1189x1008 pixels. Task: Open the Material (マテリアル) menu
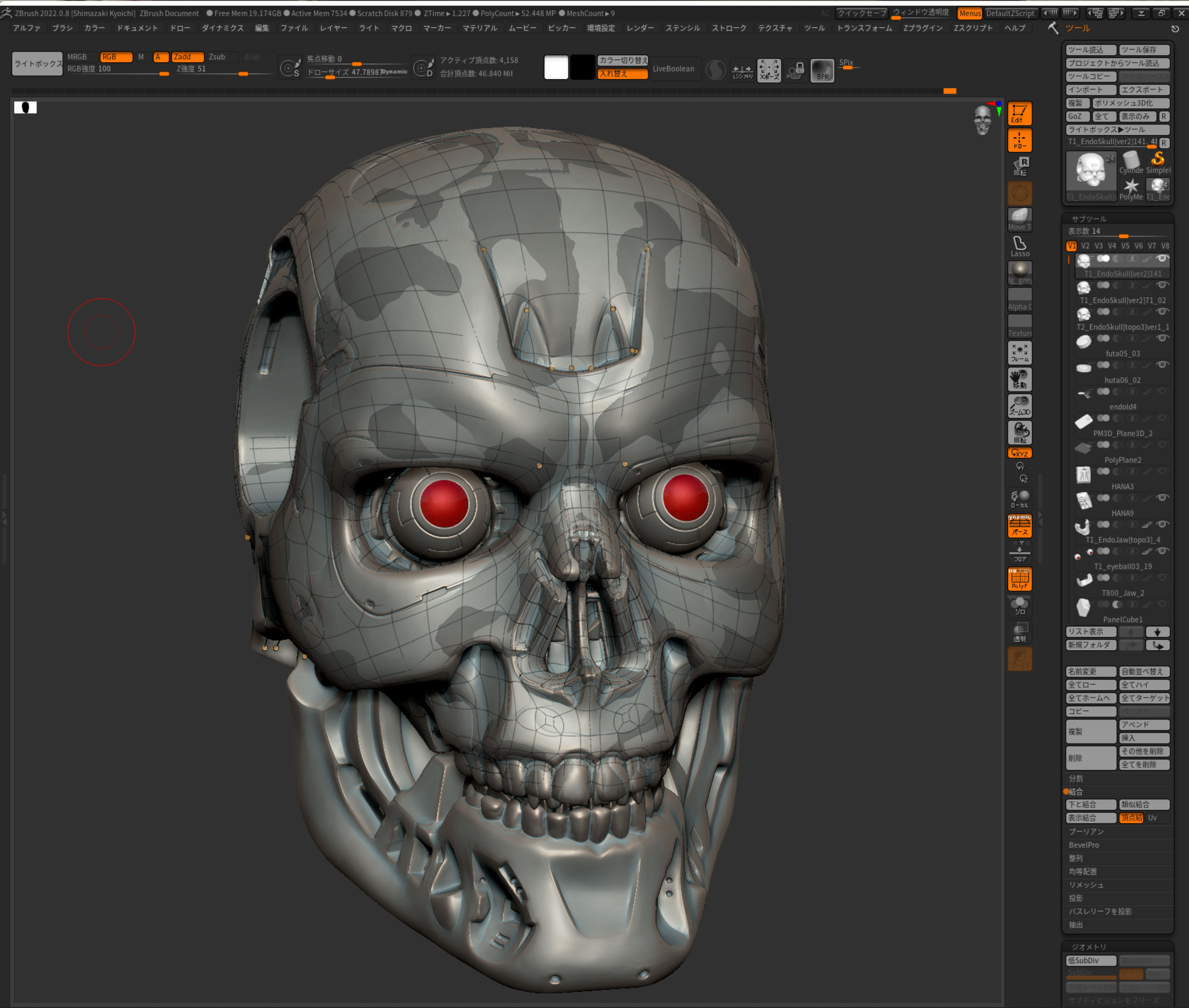480,28
